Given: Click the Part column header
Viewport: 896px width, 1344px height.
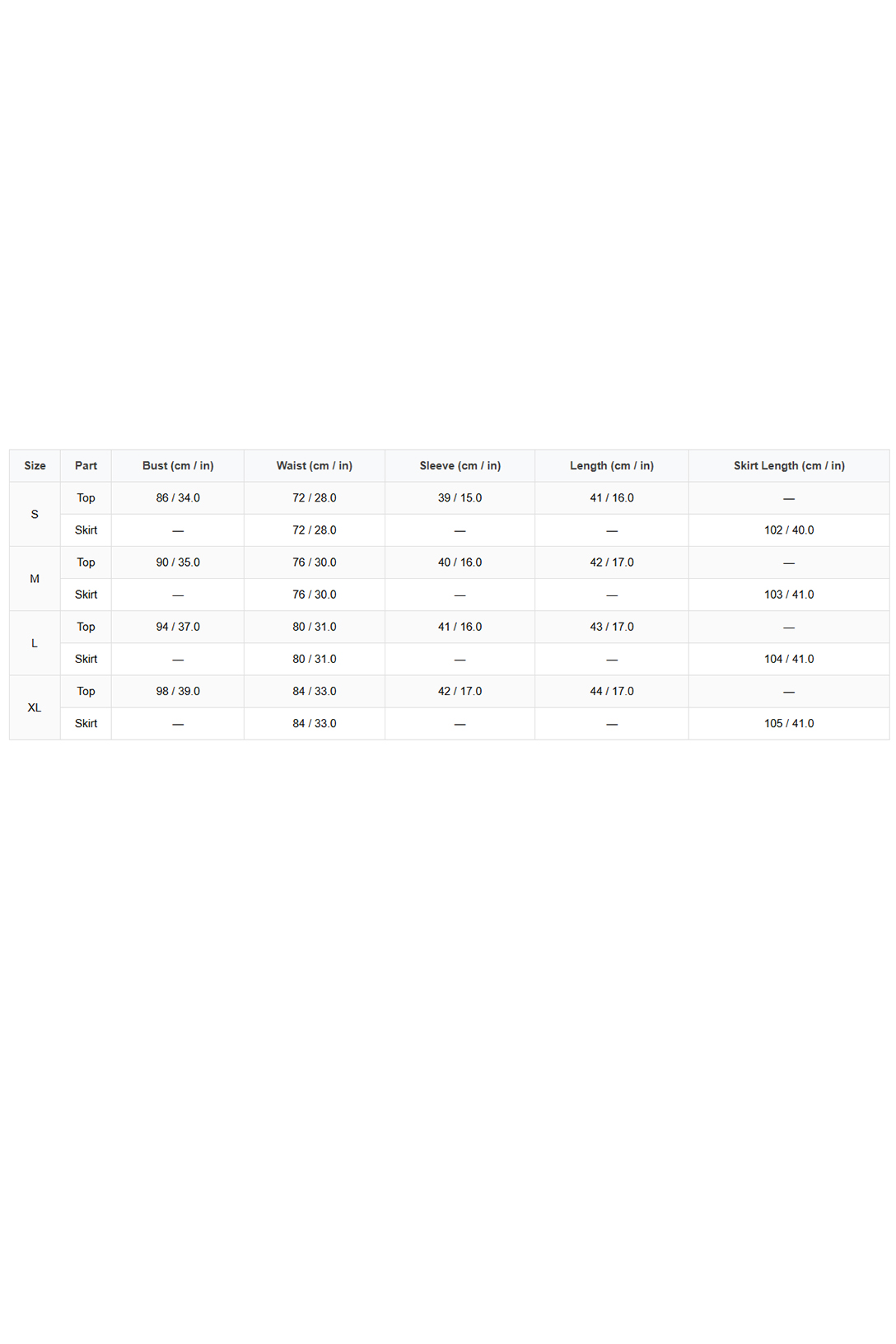Looking at the screenshot, I should 86,465.
